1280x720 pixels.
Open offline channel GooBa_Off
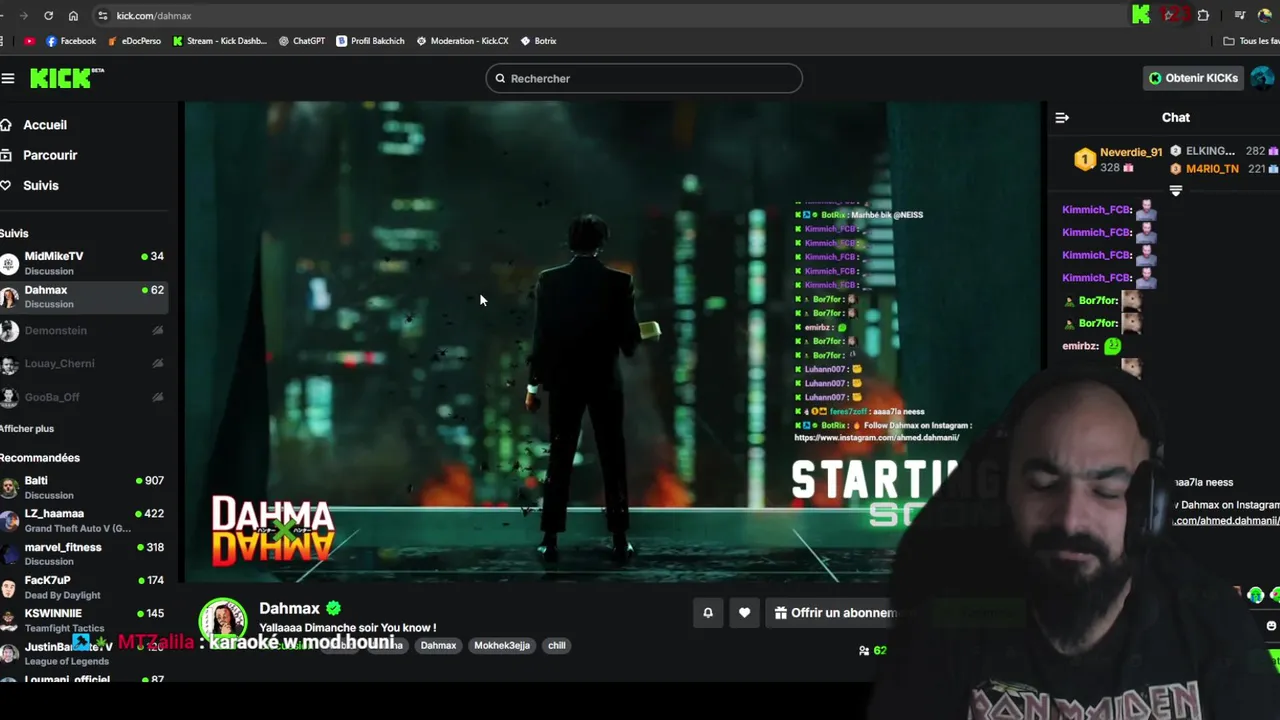[84, 397]
